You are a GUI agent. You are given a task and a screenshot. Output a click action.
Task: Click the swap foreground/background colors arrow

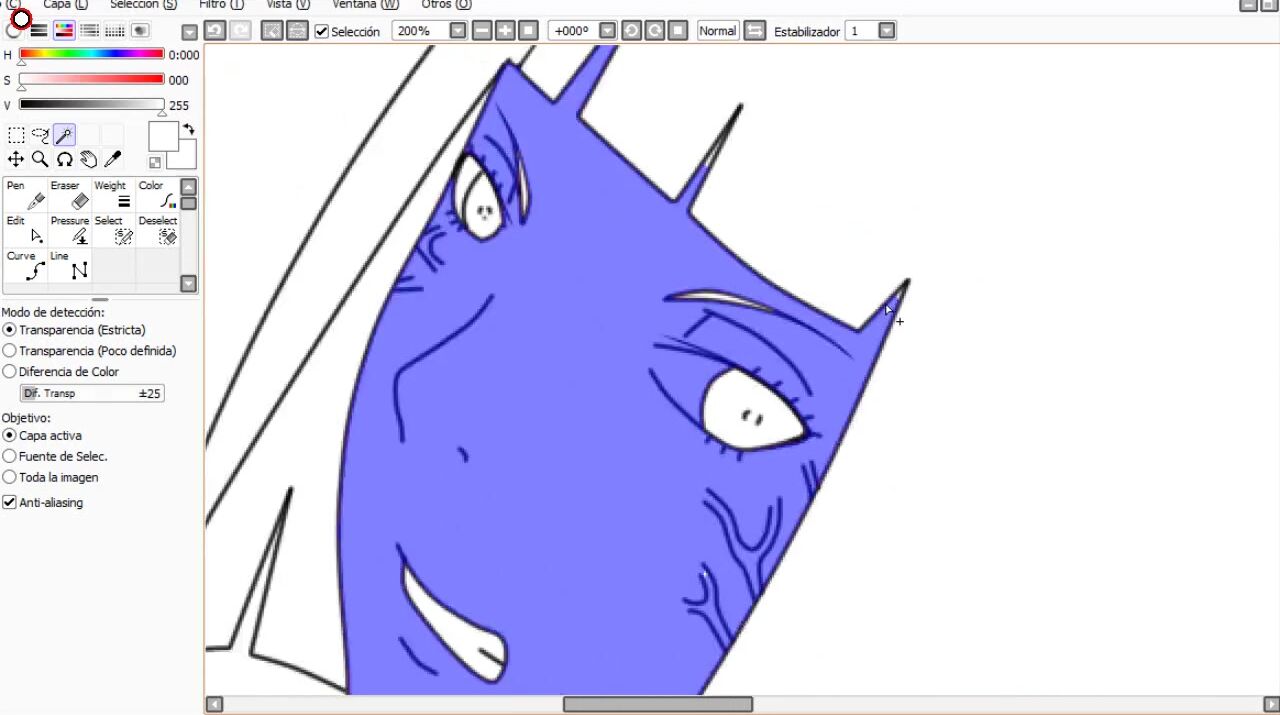pyautogui.click(x=188, y=130)
